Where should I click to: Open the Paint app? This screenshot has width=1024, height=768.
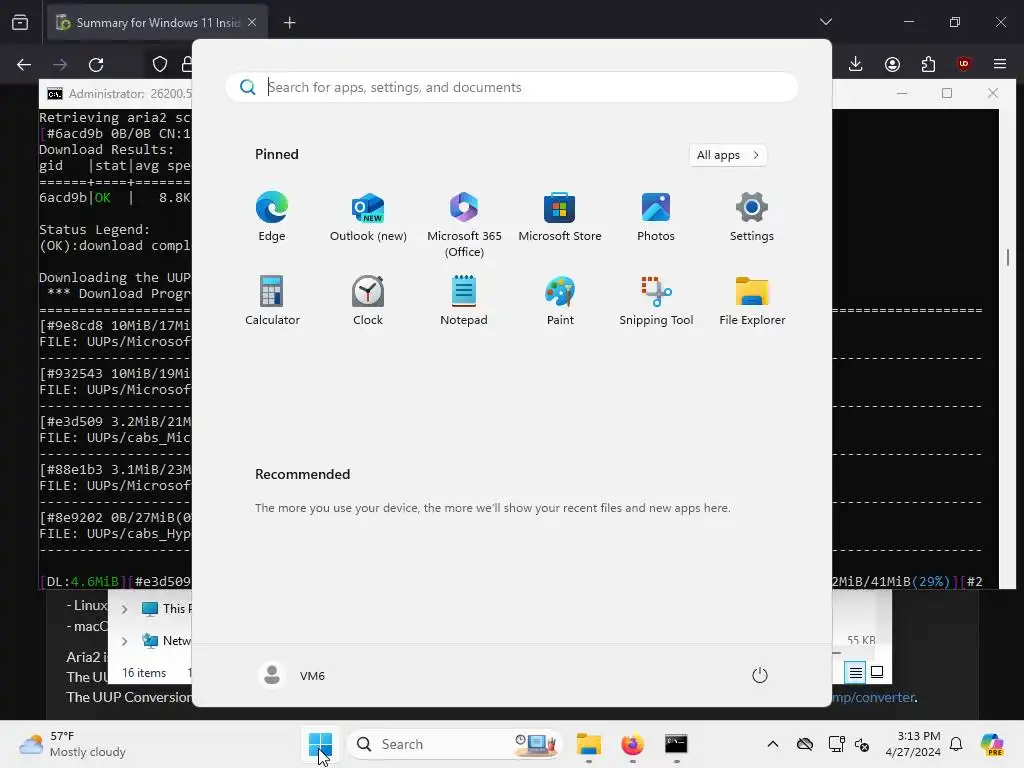[560, 300]
